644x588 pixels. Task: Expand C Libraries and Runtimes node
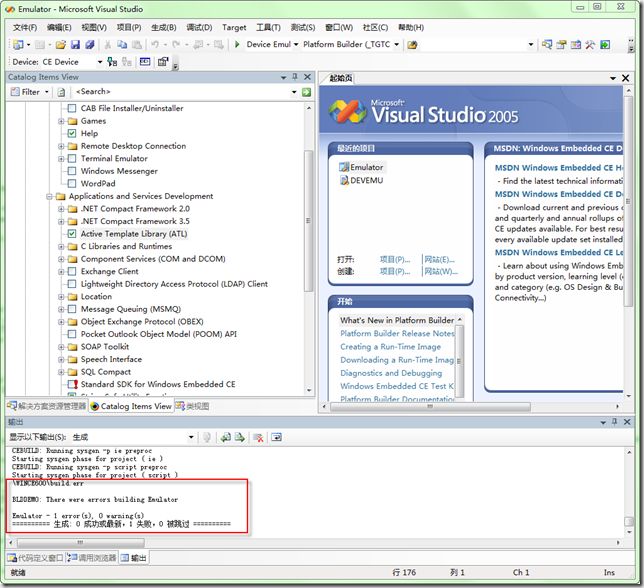pyautogui.click(x=61, y=246)
